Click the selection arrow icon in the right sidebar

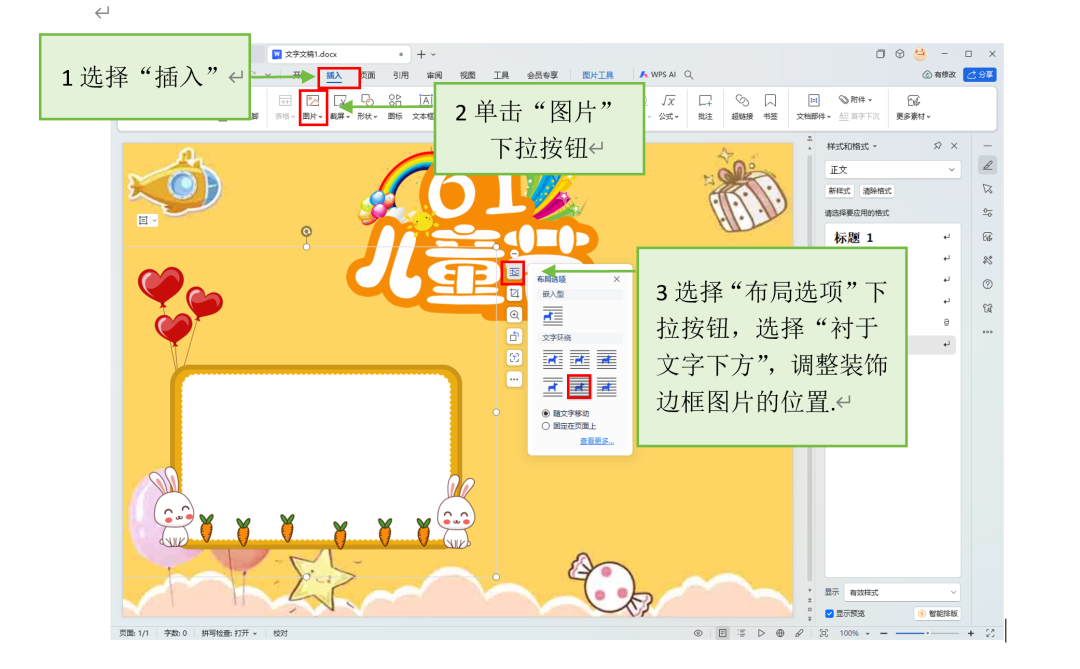[x=988, y=189]
